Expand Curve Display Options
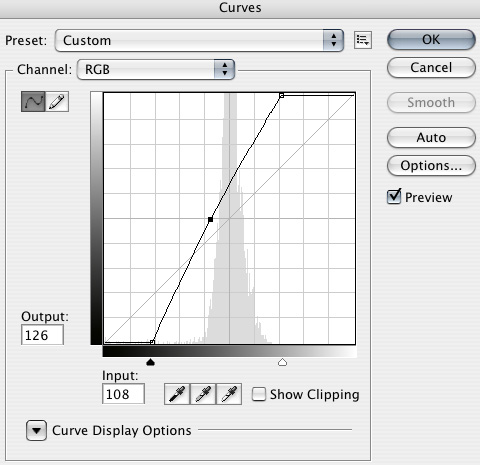Screen dimensions: 480x465 36,430
